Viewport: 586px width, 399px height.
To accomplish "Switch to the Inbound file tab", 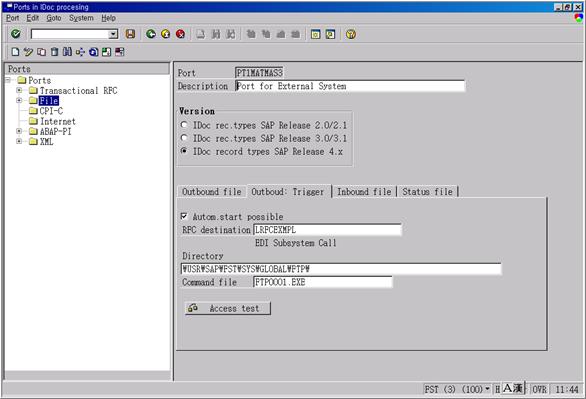I will [x=364, y=191].
